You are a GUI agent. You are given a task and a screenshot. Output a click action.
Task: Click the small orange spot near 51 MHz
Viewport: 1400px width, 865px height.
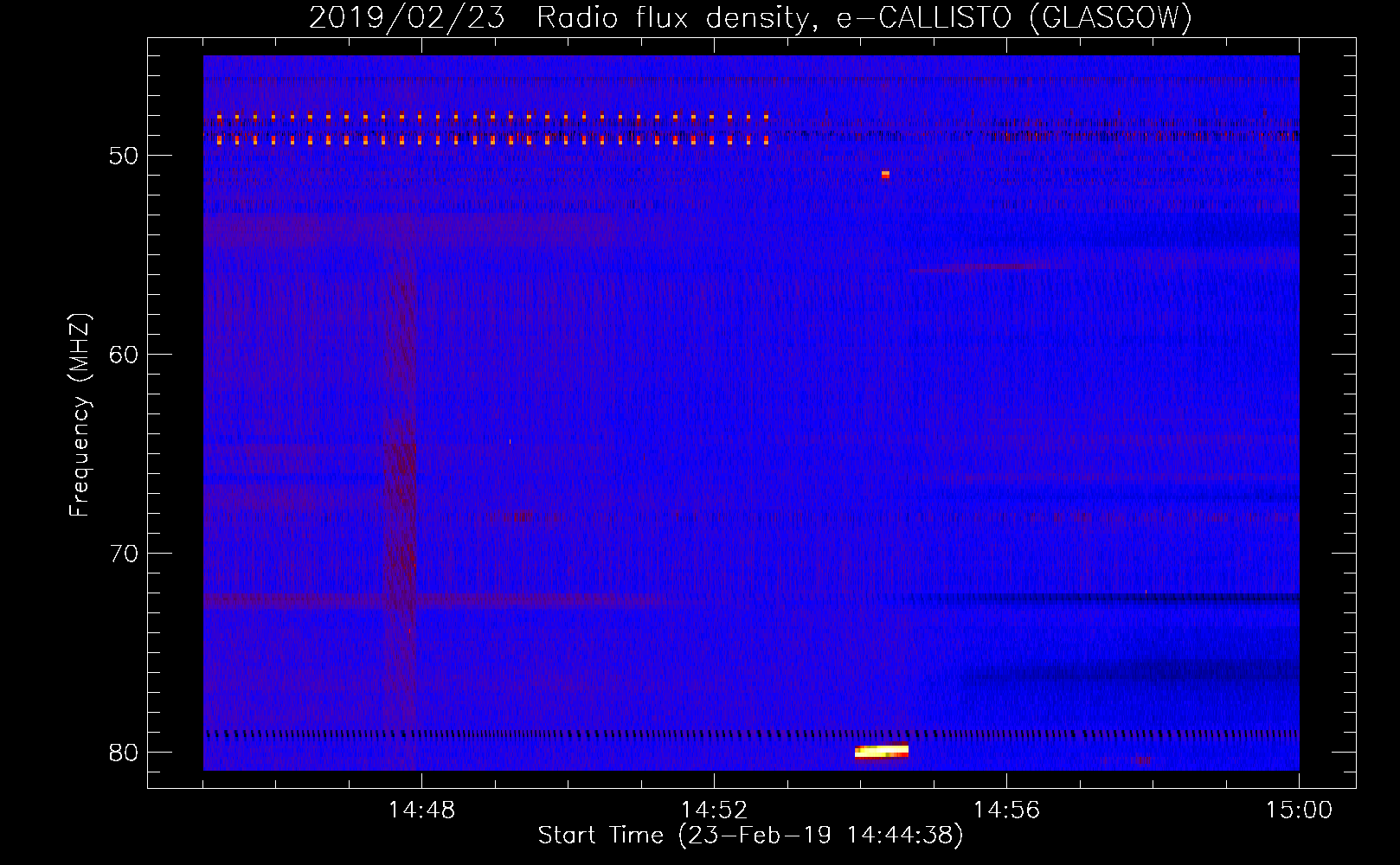(x=885, y=175)
